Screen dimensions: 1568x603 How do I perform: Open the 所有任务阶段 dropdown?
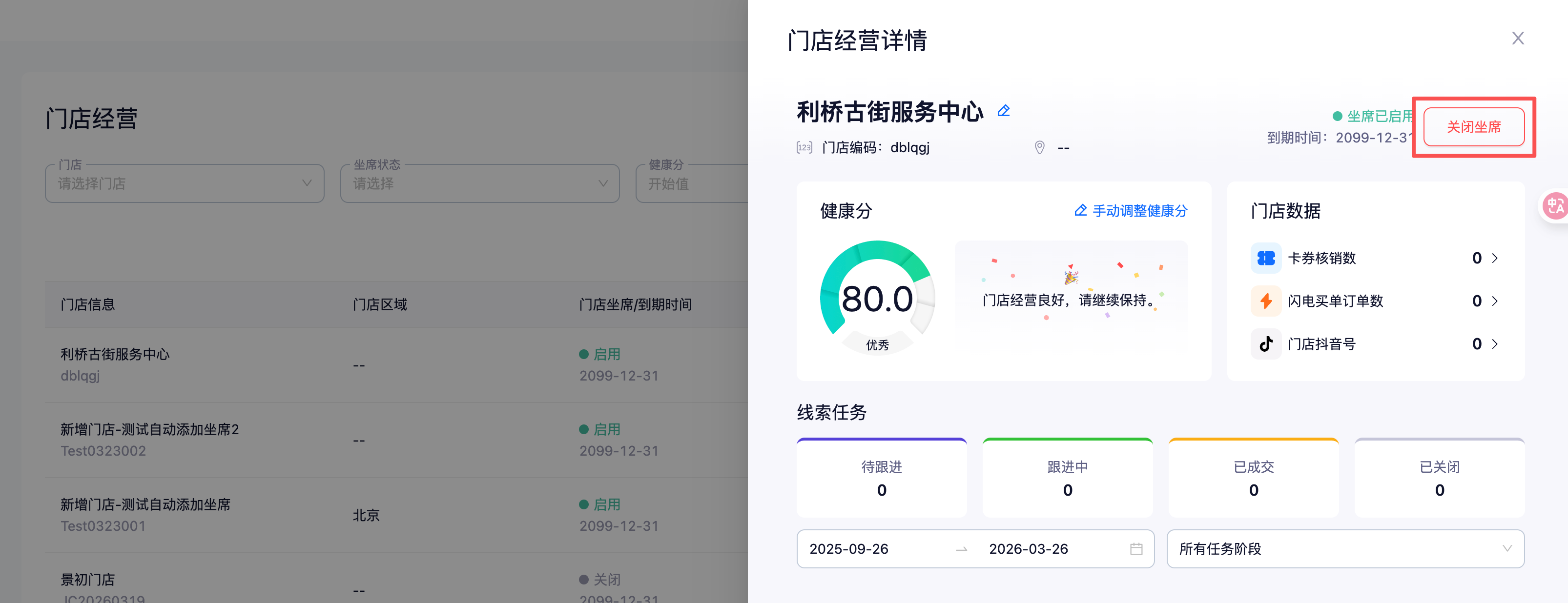click(x=1344, y=549)
